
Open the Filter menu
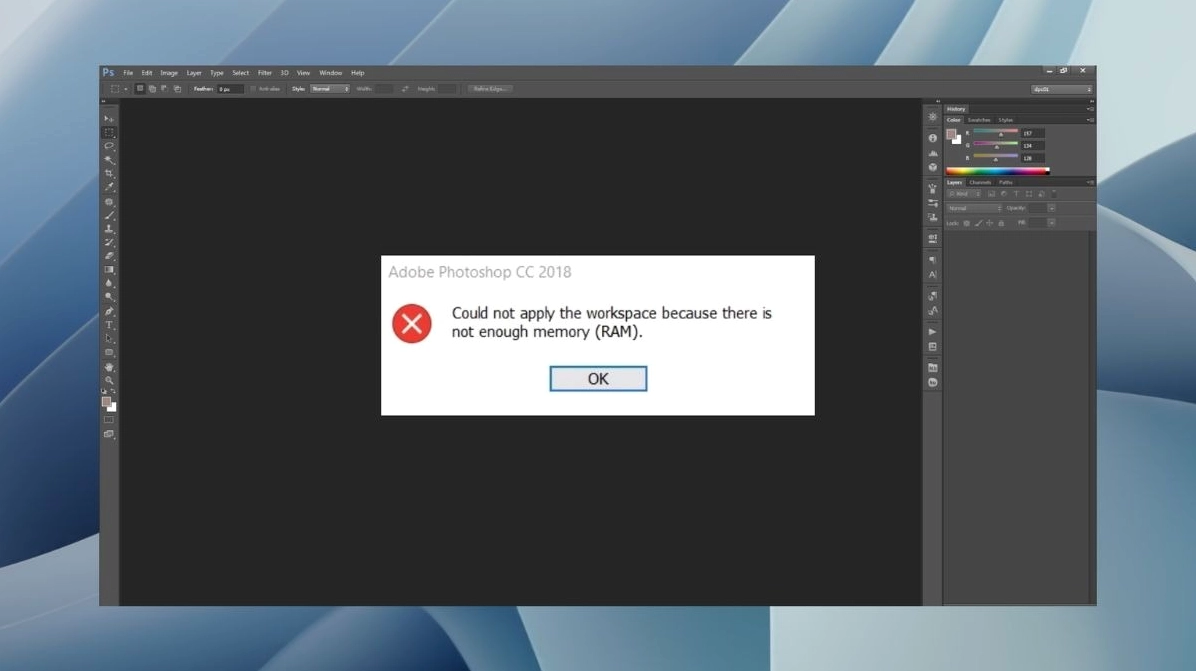(264, 73)
